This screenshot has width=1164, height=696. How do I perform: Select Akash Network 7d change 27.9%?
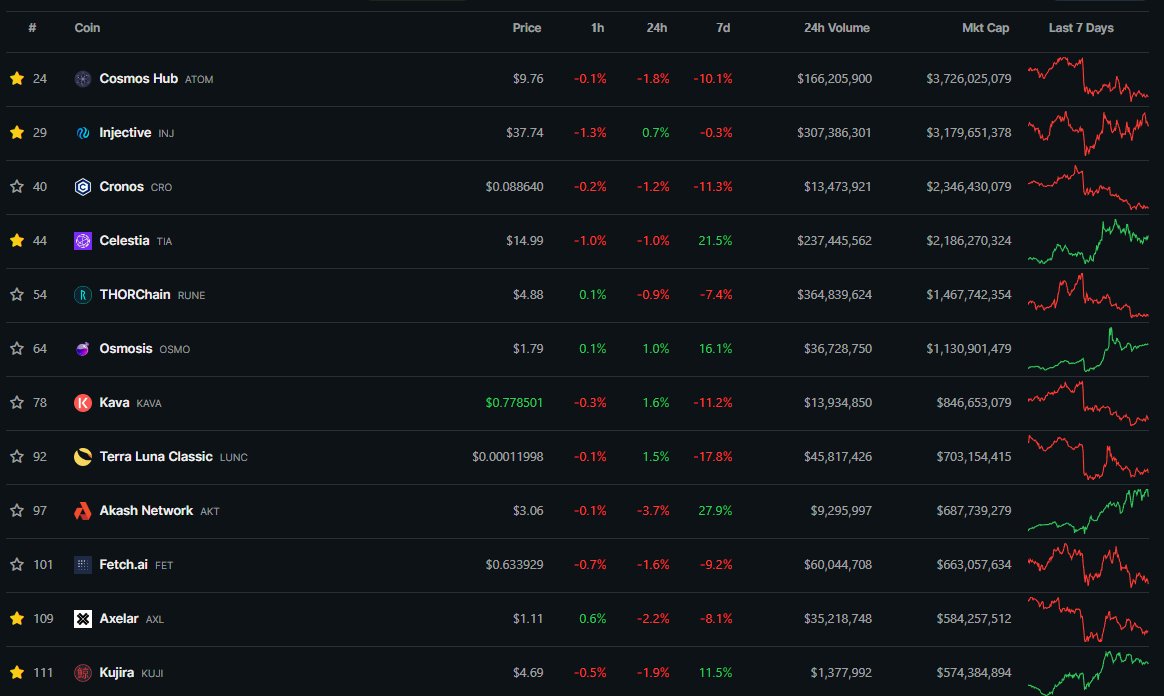click(716, 510)
